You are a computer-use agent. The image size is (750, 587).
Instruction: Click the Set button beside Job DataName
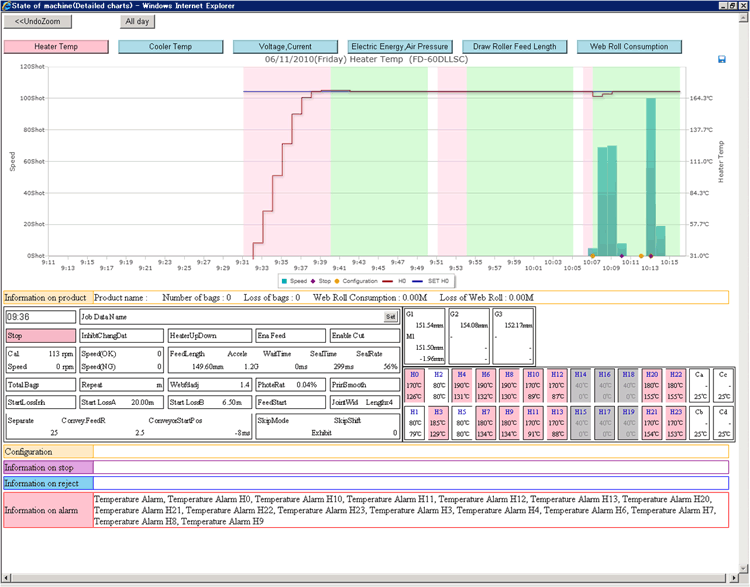tap(391, 316)
